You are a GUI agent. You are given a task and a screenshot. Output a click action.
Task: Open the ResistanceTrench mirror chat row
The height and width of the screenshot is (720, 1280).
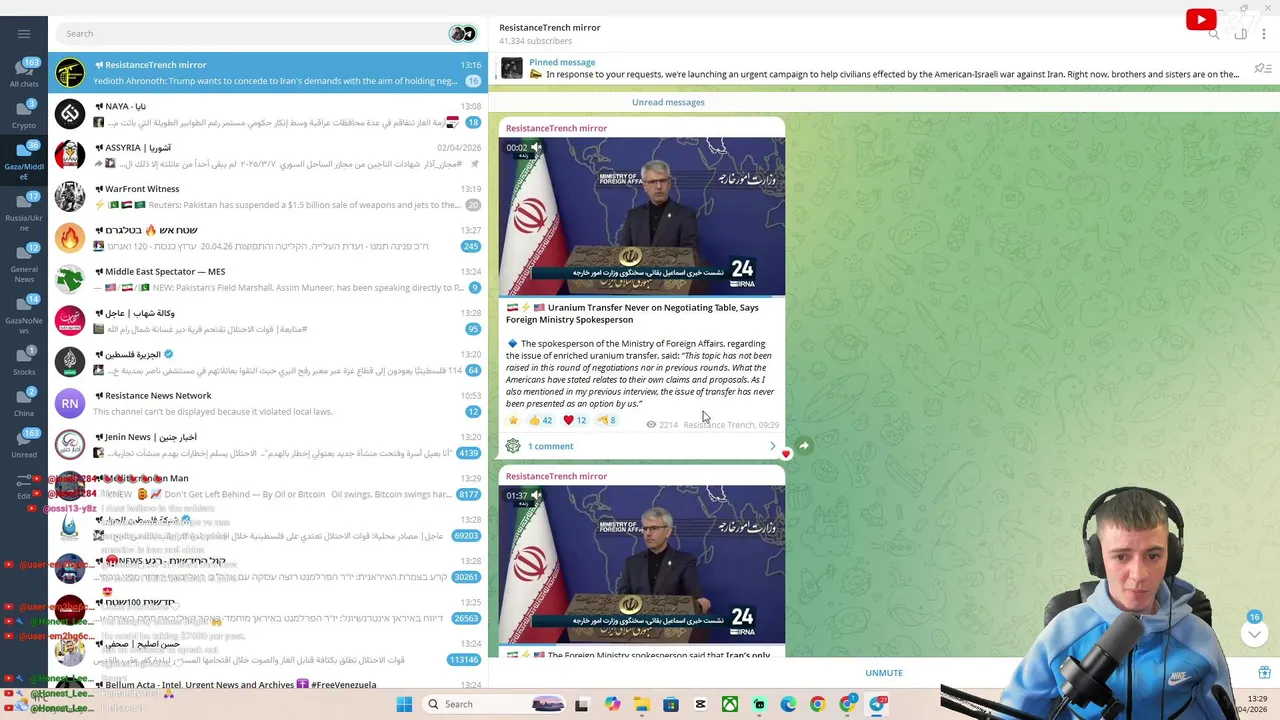click(x=268, y=73)
